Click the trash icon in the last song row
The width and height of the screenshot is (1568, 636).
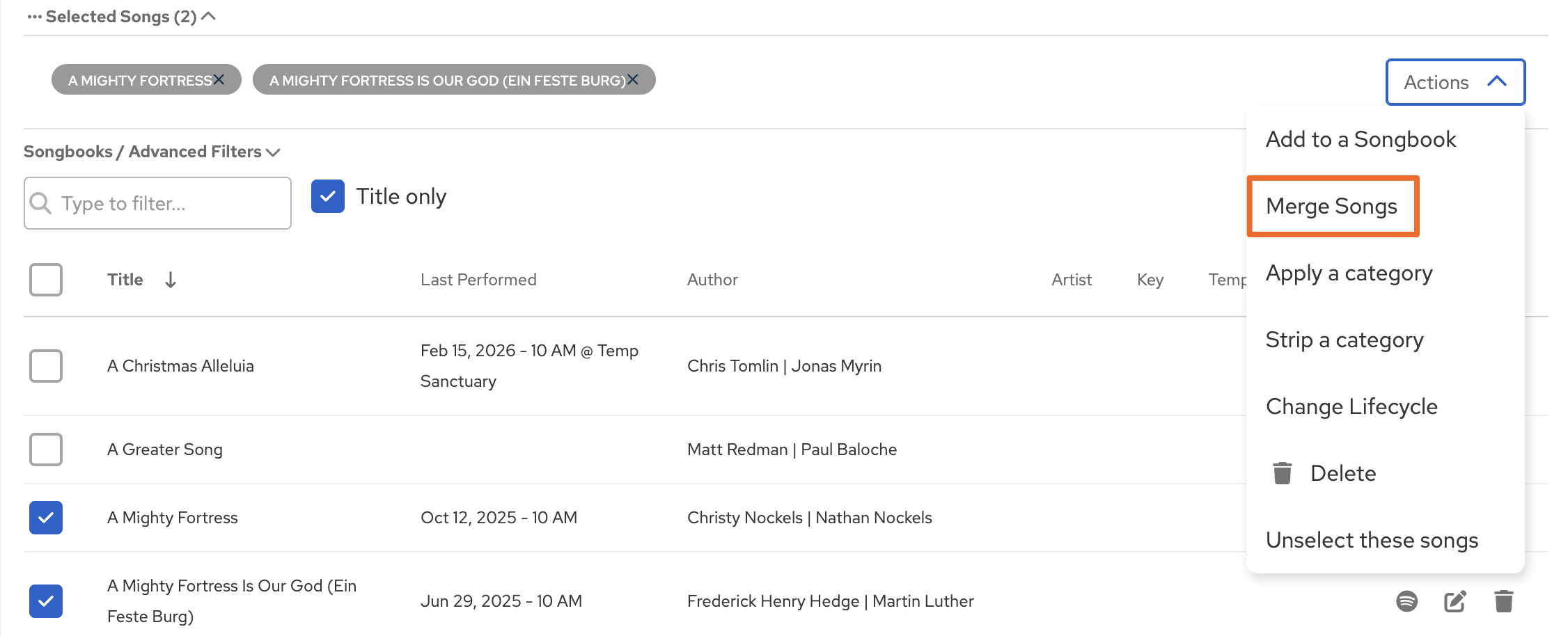click(x=1503, y=601)
